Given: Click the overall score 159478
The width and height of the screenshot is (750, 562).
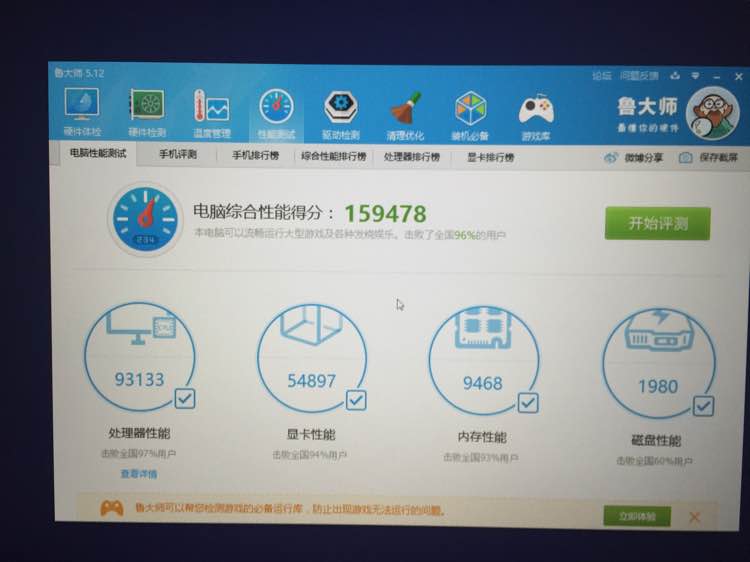Looking at the screenshot, I should 386,214.
